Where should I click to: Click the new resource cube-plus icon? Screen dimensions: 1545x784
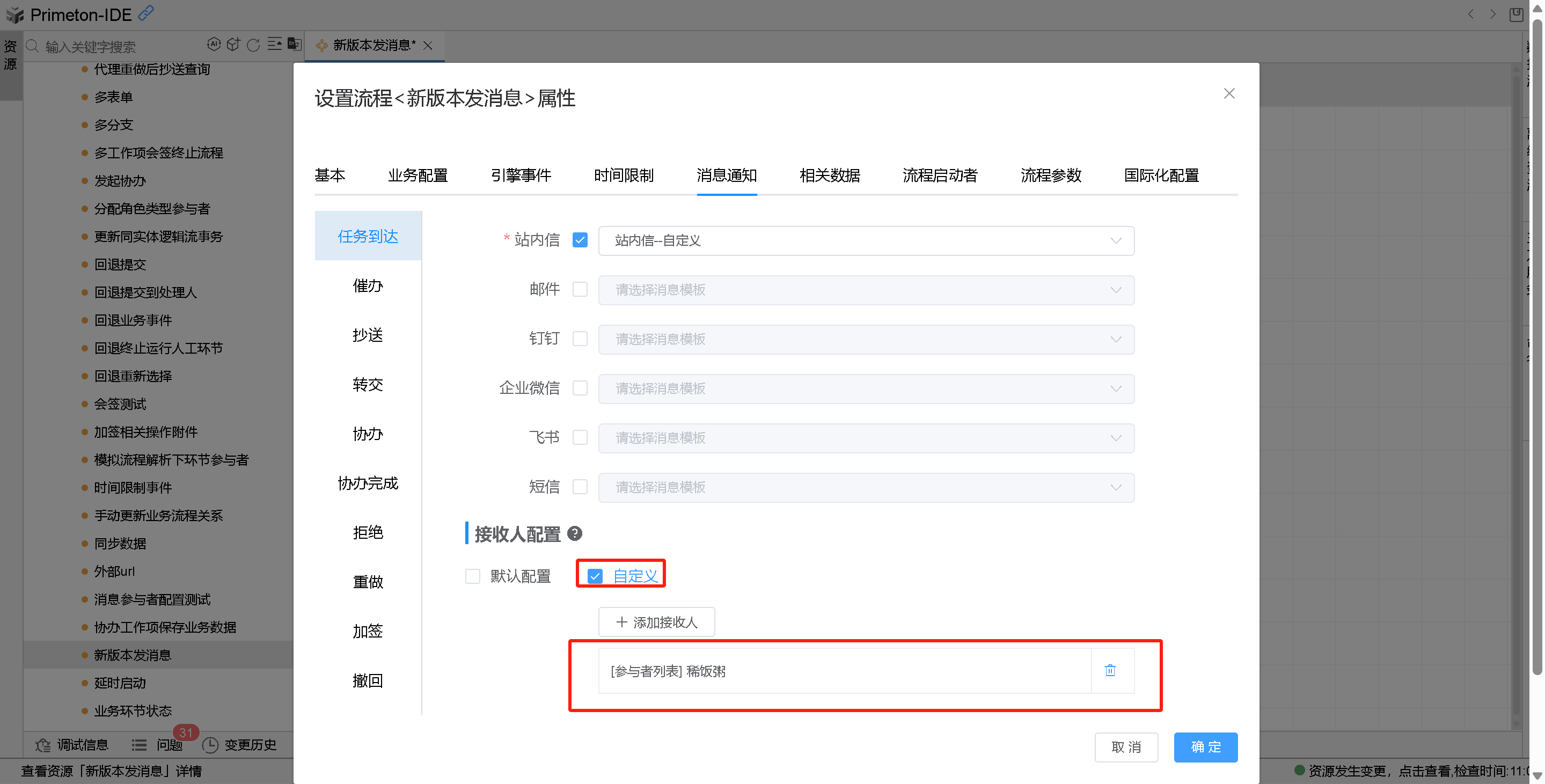(x=233, y=45)
